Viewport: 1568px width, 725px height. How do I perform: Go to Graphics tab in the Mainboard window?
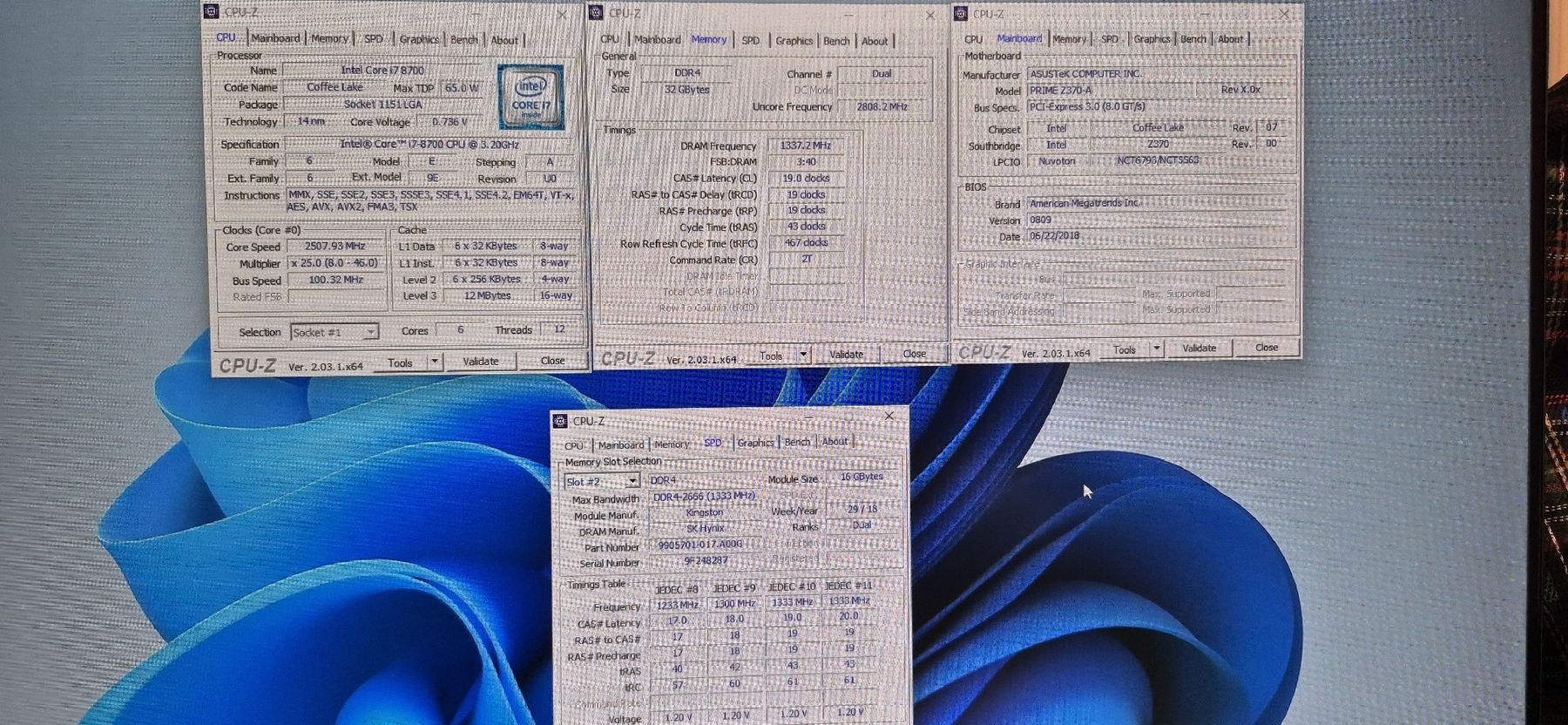1152,39
